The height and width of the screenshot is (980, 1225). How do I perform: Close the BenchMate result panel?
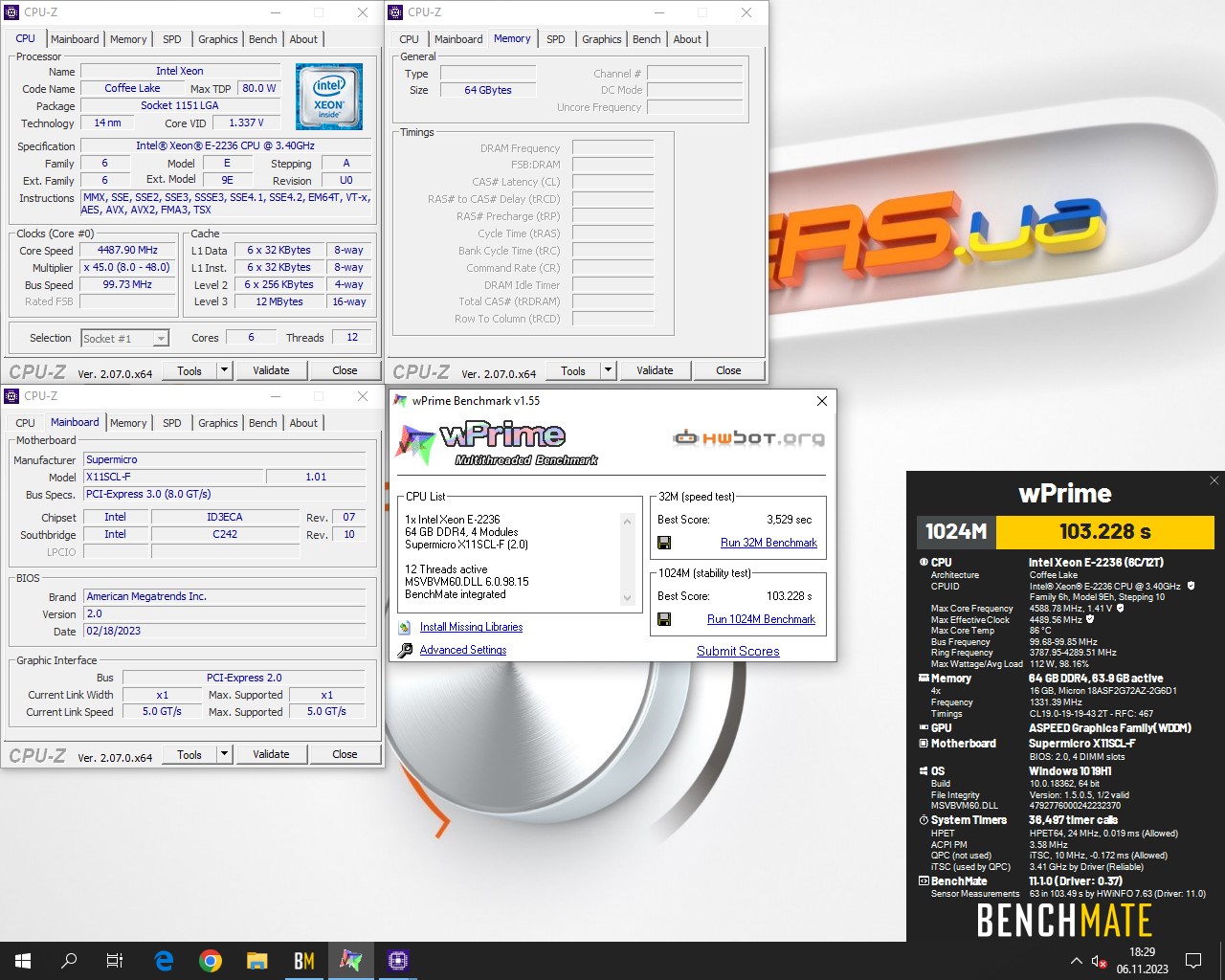[x=1214, y=480]
